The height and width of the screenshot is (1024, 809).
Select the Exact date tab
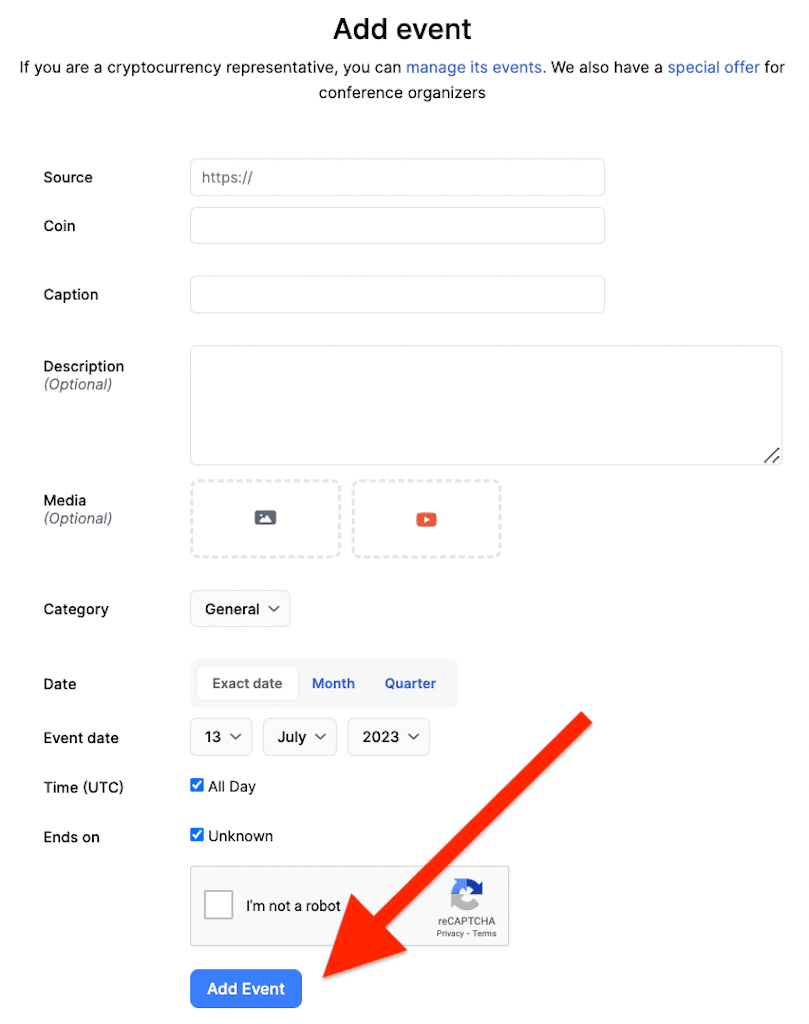[x=247, y=683]
